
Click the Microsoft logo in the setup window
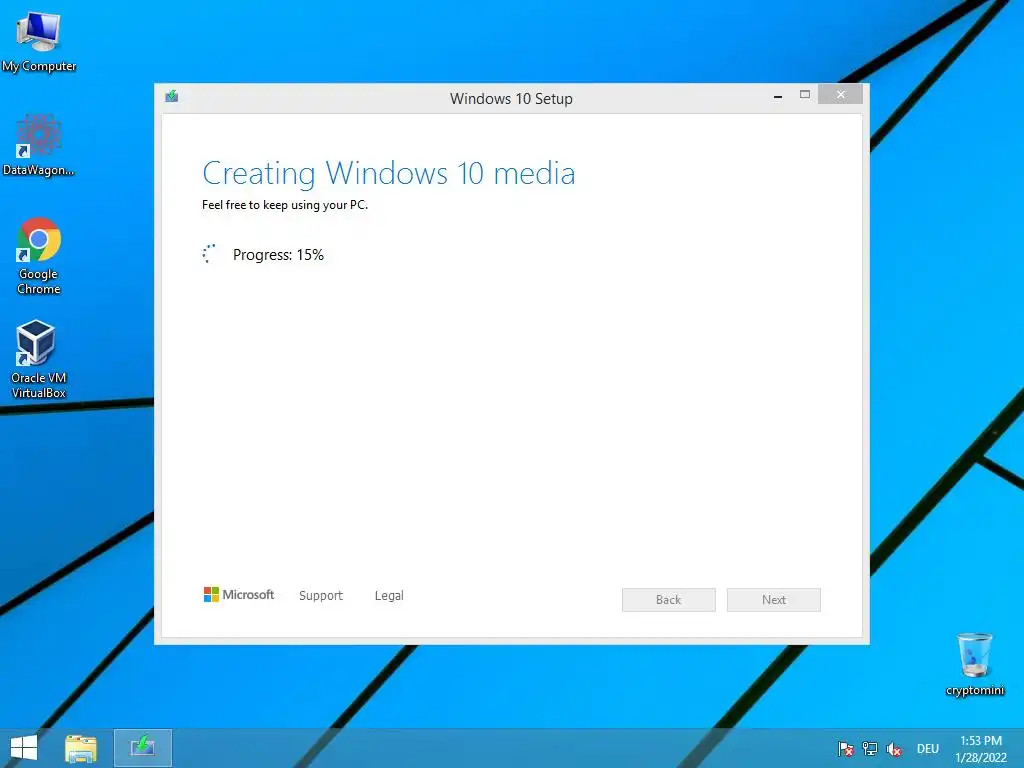239,595
